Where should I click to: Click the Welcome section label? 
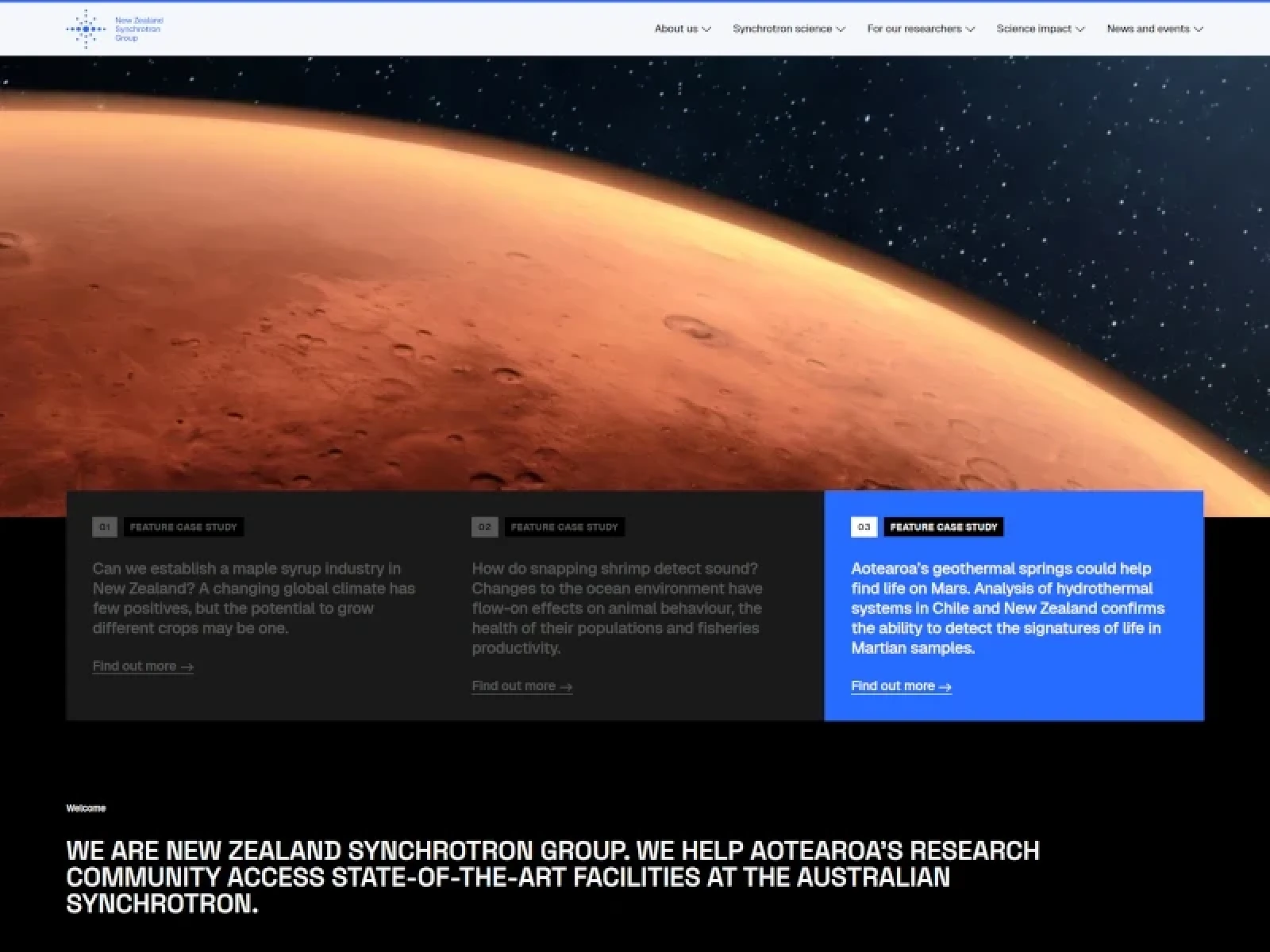[86, 808]
